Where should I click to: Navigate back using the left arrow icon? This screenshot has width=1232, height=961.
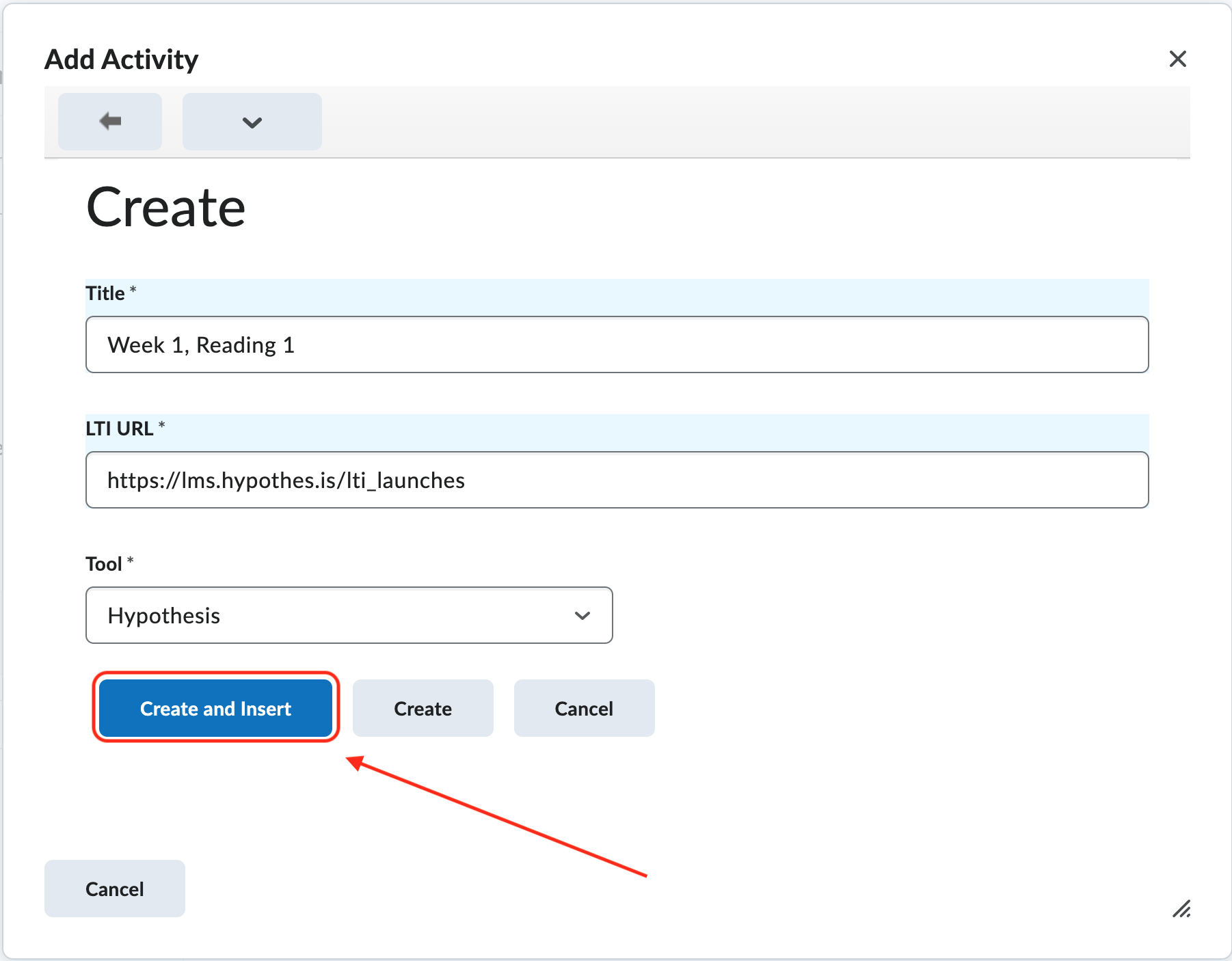tap(109, 121)
